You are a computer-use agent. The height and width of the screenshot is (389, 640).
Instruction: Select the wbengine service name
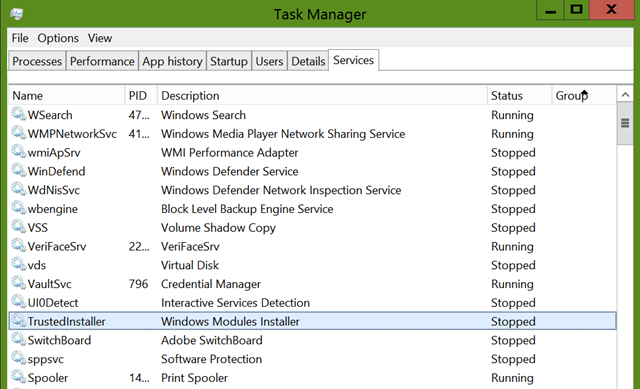53,209
